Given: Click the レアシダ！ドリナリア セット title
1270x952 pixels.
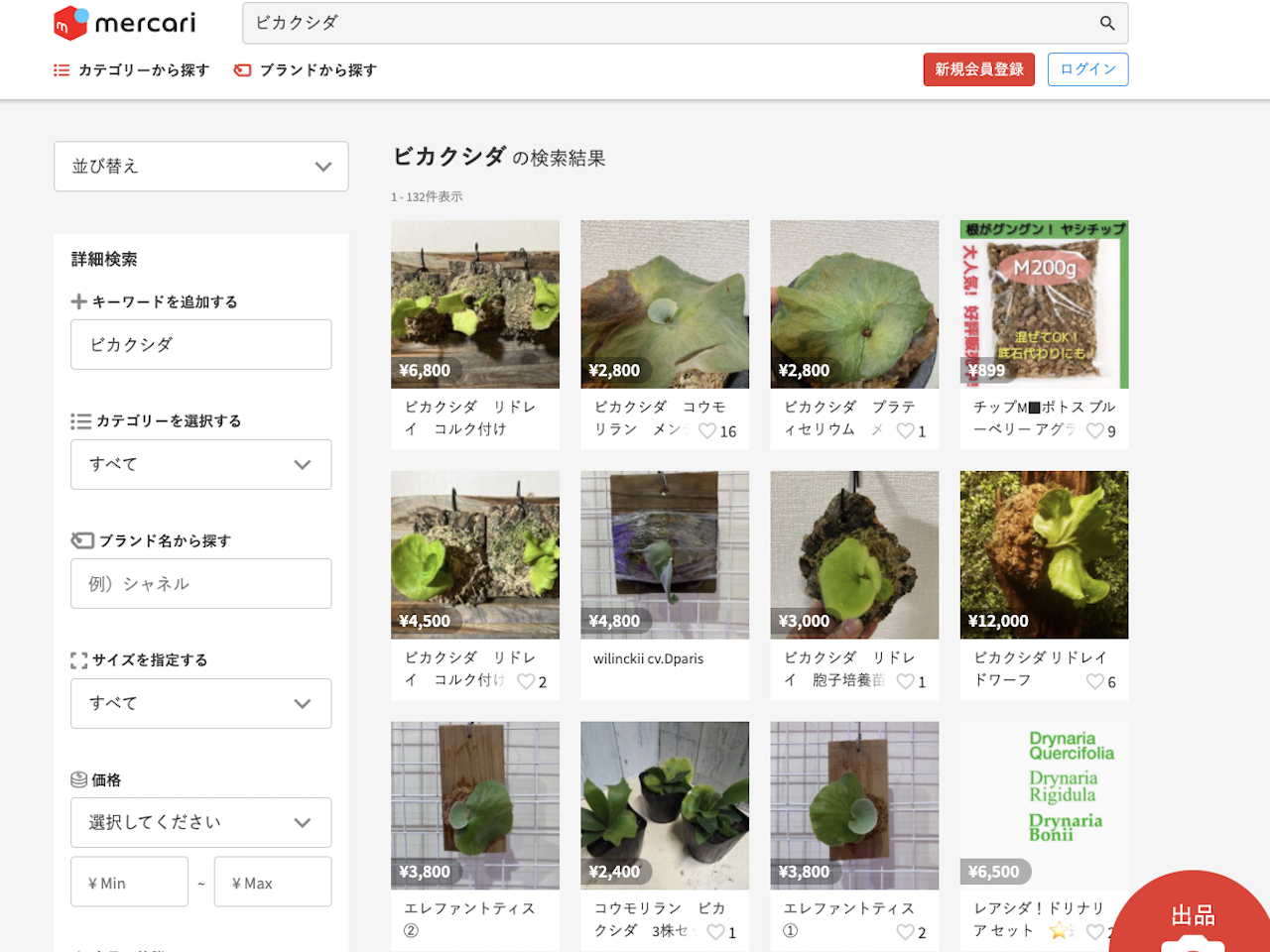Looking at the screenshot, I should click(x=1039, y=919).
